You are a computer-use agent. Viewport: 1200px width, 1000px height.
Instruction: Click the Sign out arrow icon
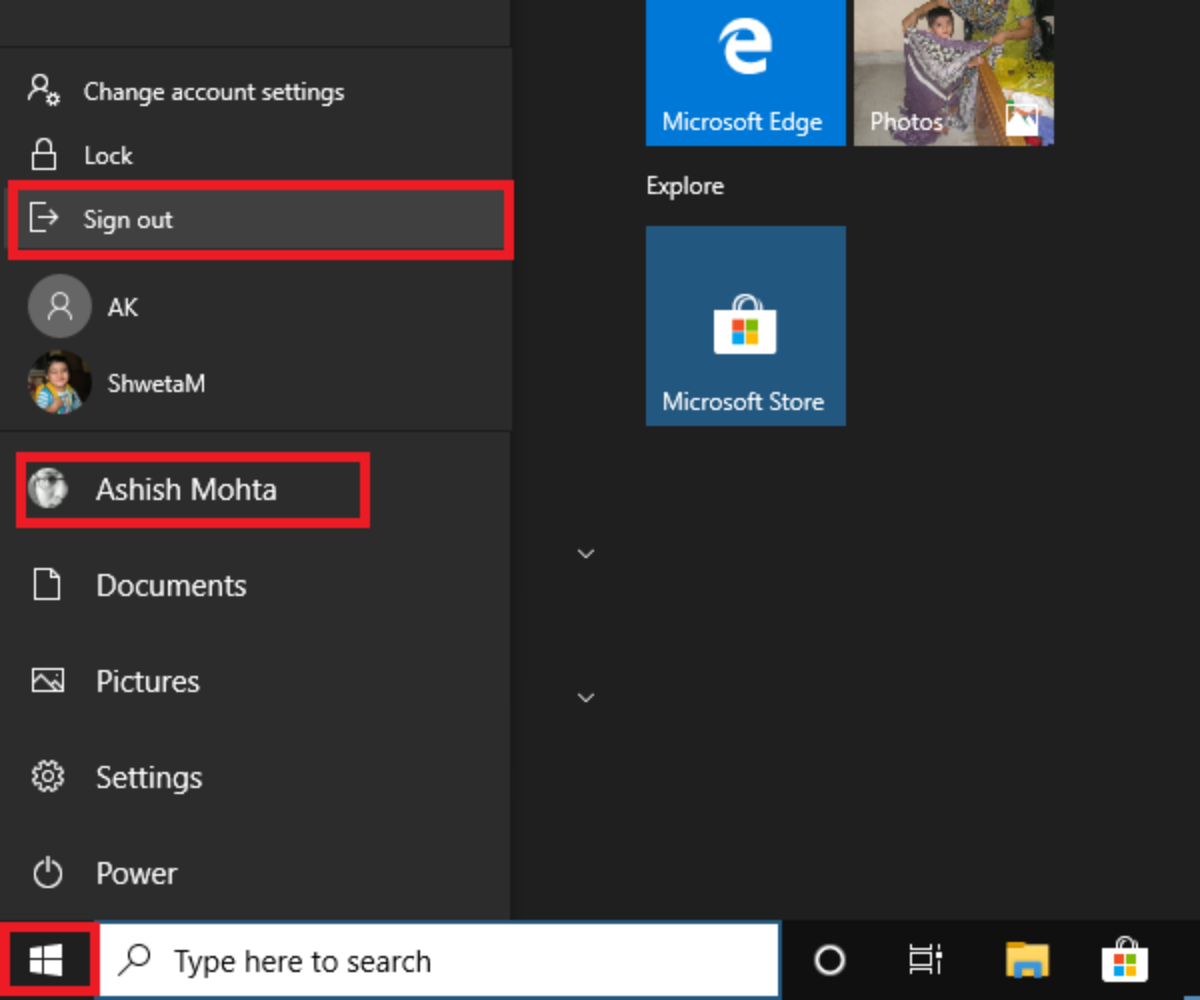click(x=44, y=217)
